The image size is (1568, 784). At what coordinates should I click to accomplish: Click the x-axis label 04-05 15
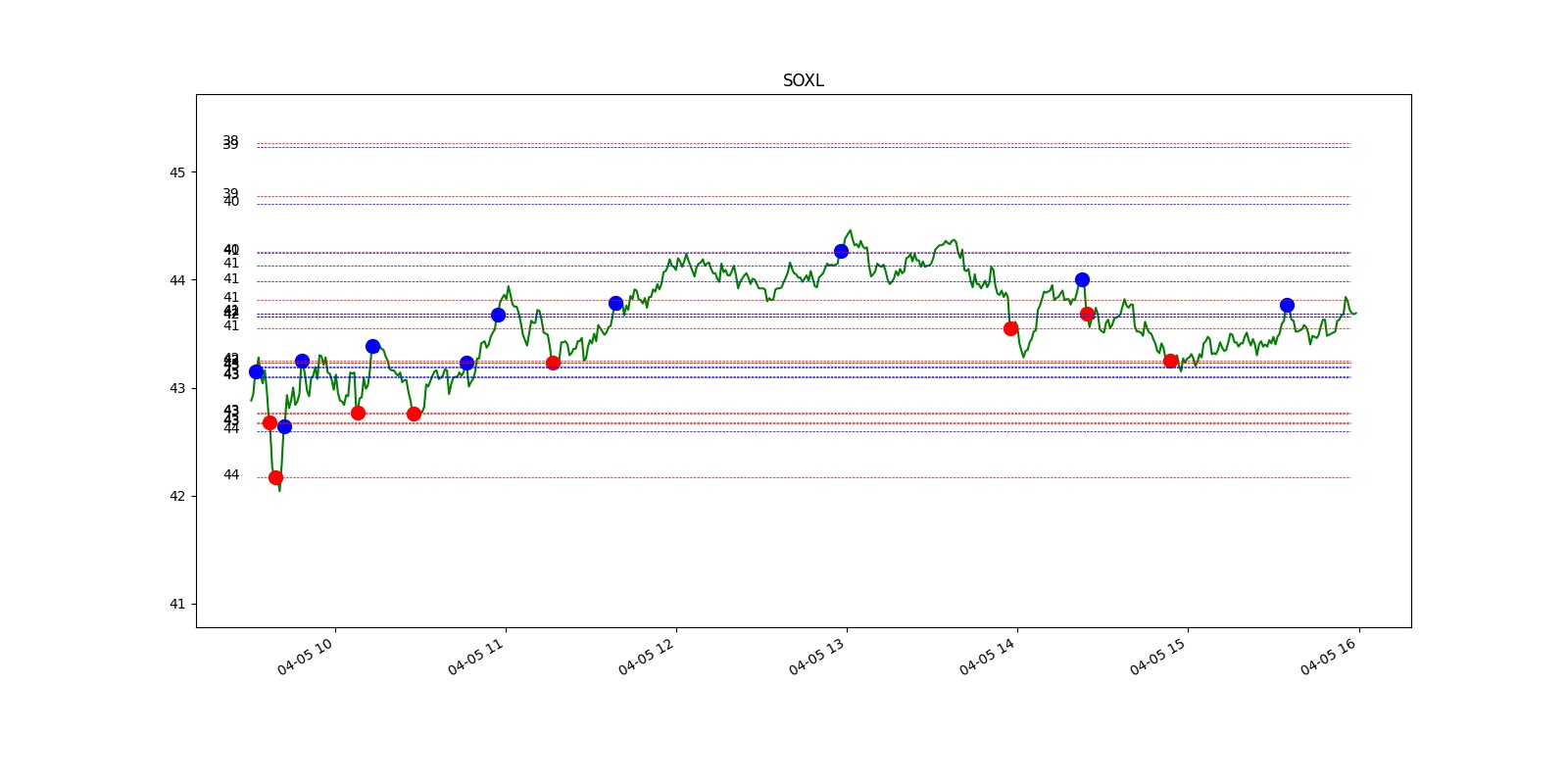tap(1158, 656)
